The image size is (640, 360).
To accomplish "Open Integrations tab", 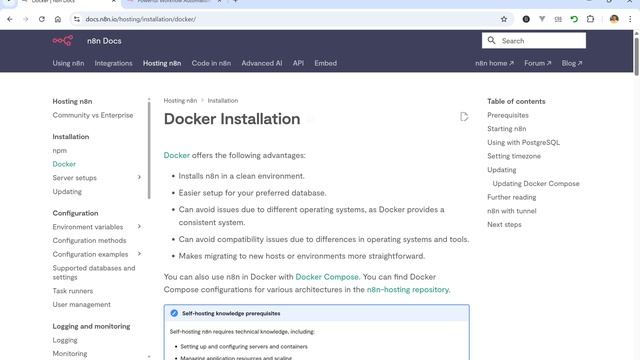I will click(113, 63).
